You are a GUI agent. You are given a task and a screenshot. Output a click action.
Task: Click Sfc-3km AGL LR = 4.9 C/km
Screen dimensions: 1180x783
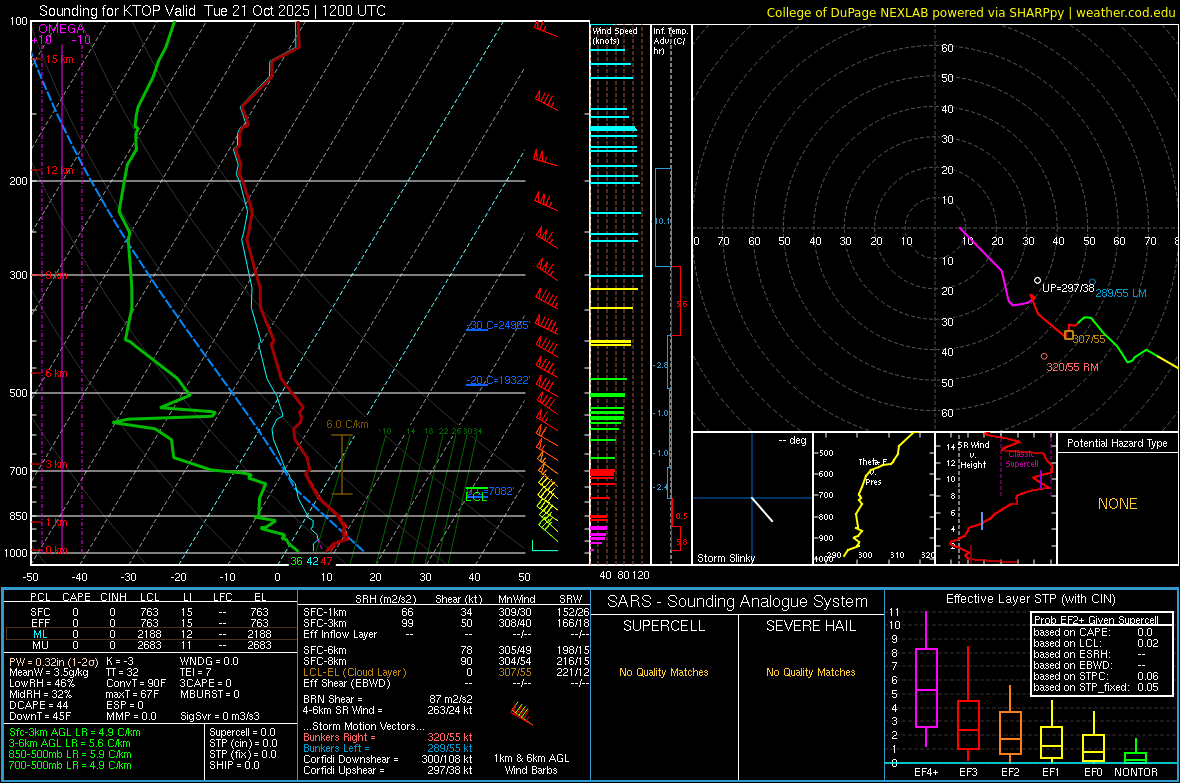point(75,733)
